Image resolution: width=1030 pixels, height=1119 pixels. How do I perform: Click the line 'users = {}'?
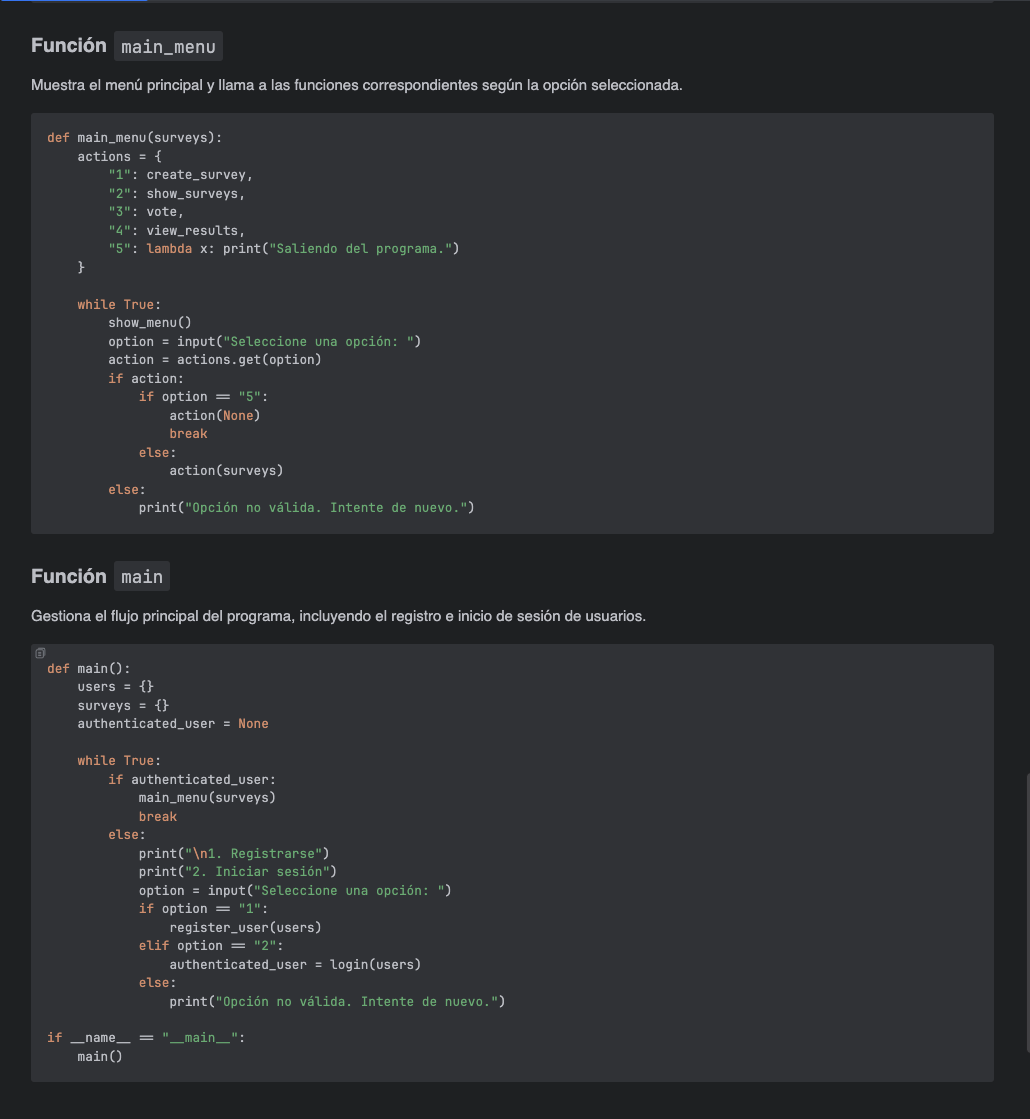(x=116, y=687)
